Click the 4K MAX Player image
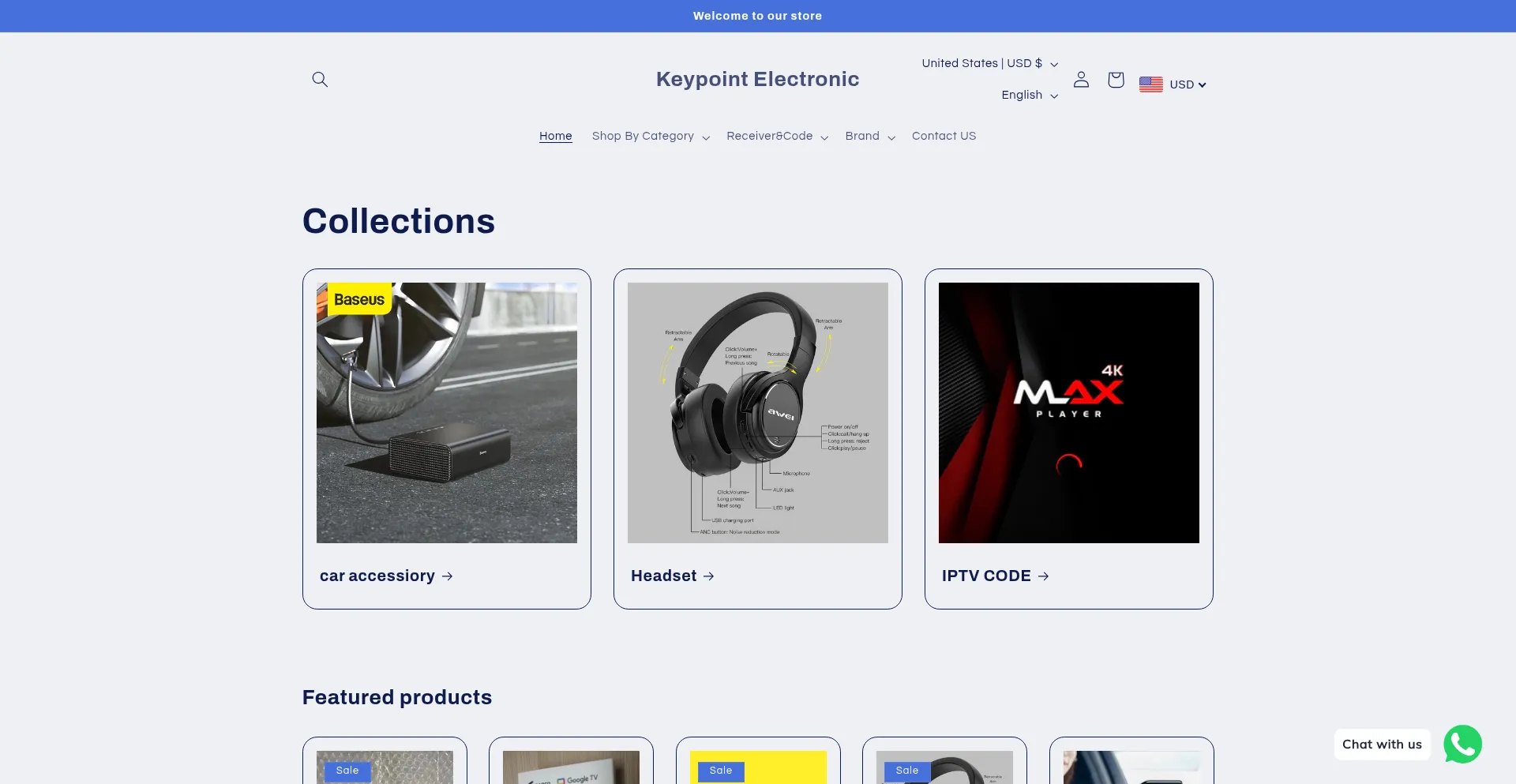 point(1069,413)
